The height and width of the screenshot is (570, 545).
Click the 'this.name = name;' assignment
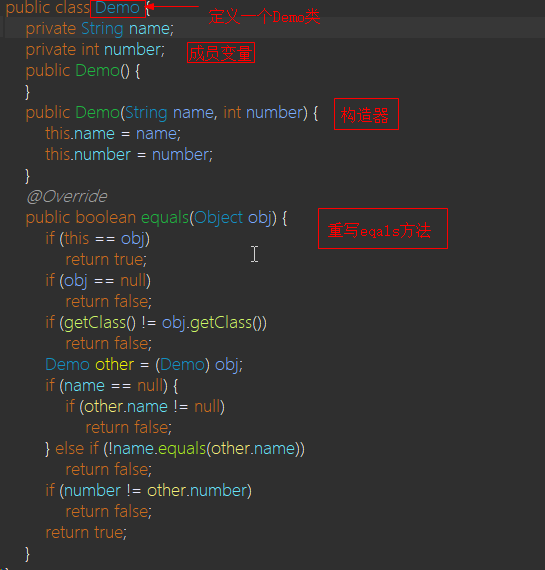pos(113,134)
